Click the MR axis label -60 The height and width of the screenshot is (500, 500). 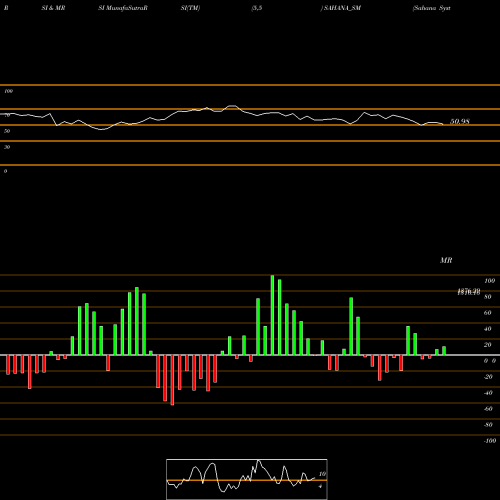[x=488, y=409]
